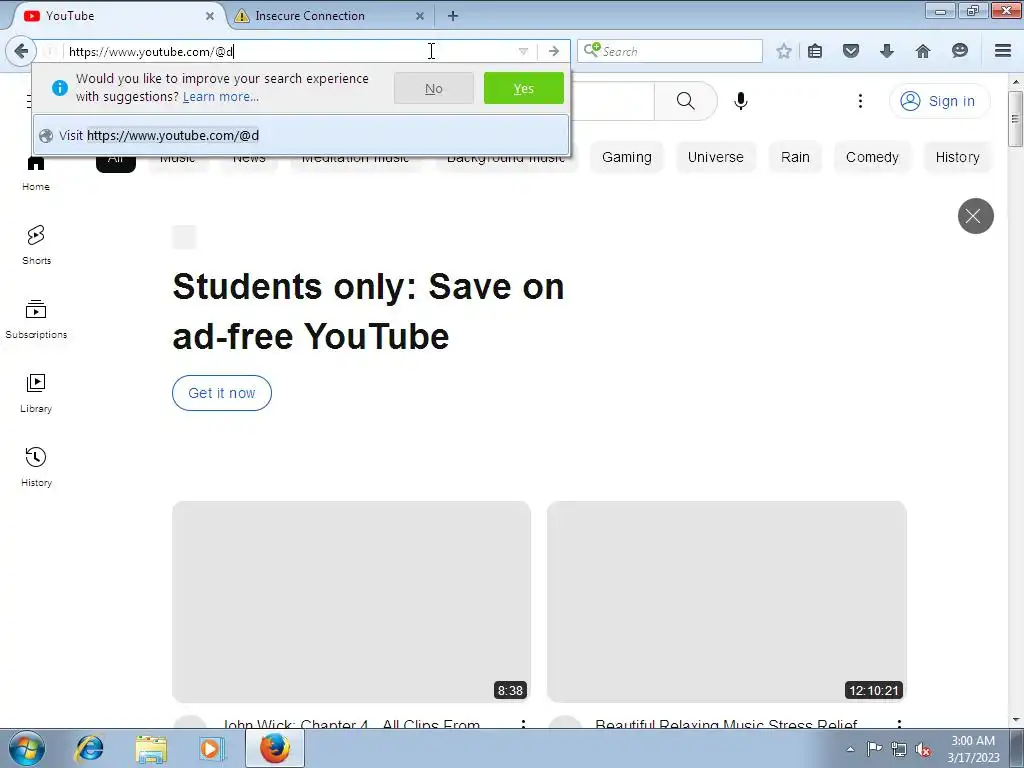Select the History filter chip

(957, 157)
